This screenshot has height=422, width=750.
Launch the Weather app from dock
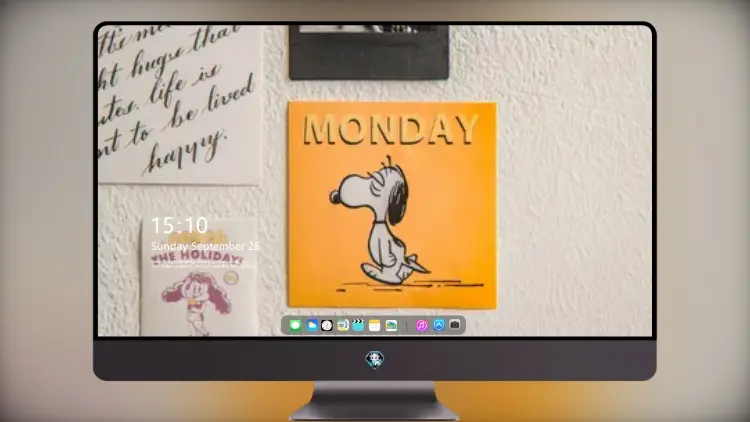point(311,325)
